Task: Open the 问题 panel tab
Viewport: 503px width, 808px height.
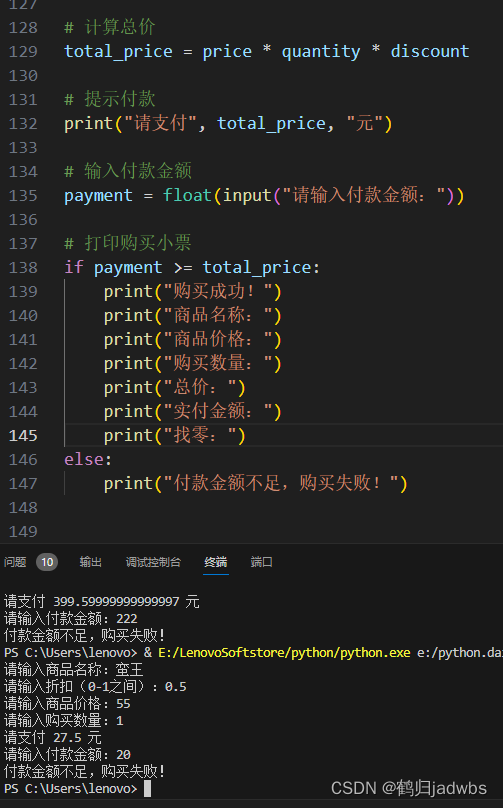Action: click(15, 562)
